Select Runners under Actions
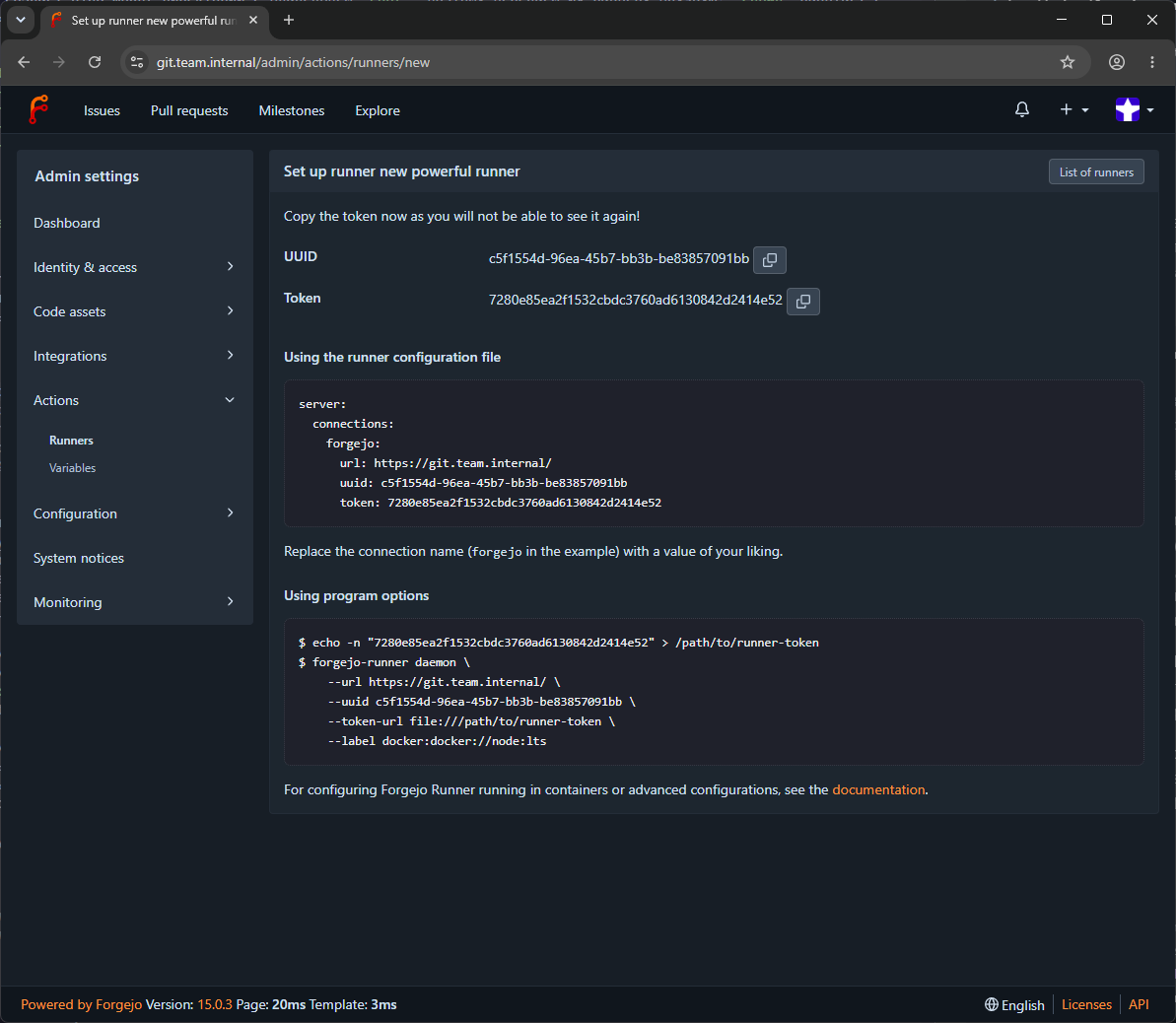This screenshot has width=1176, height=1023. 71,441
